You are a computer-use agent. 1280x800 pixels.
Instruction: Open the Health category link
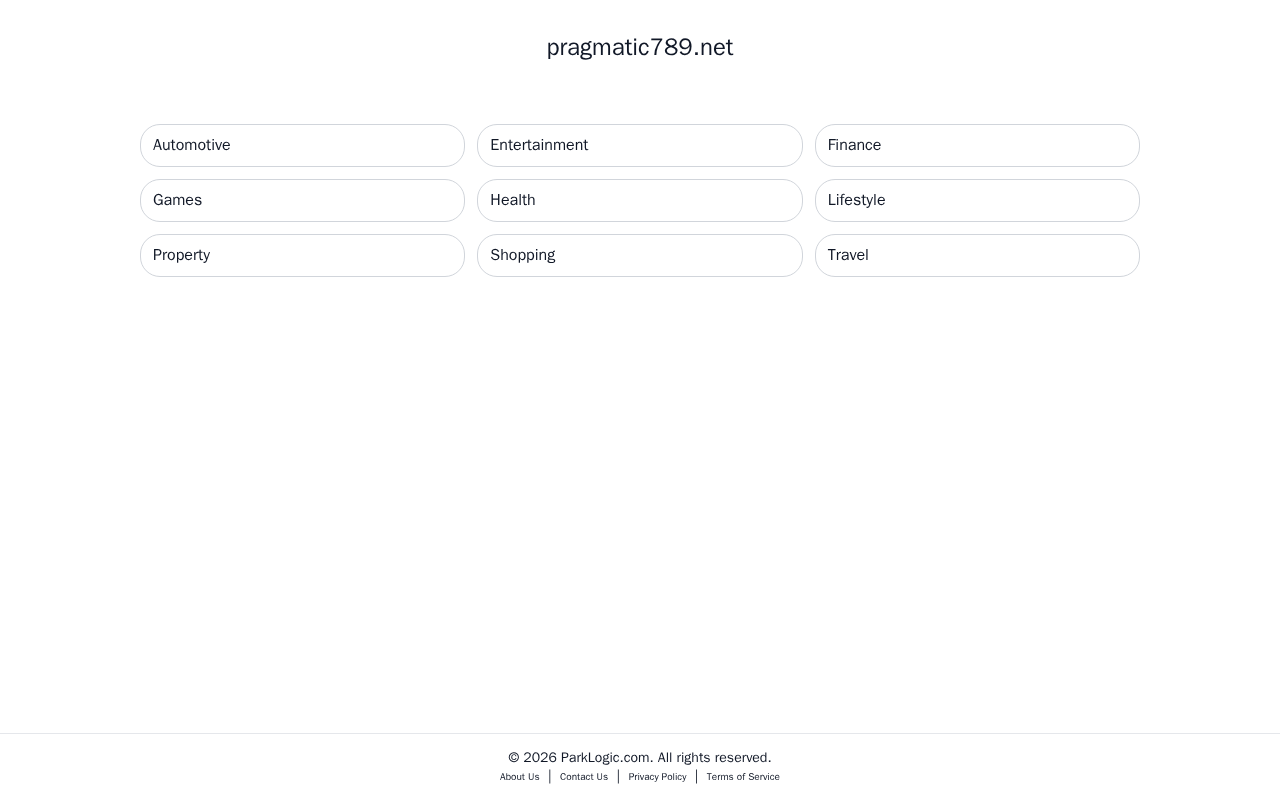click(x=640, y=200)
